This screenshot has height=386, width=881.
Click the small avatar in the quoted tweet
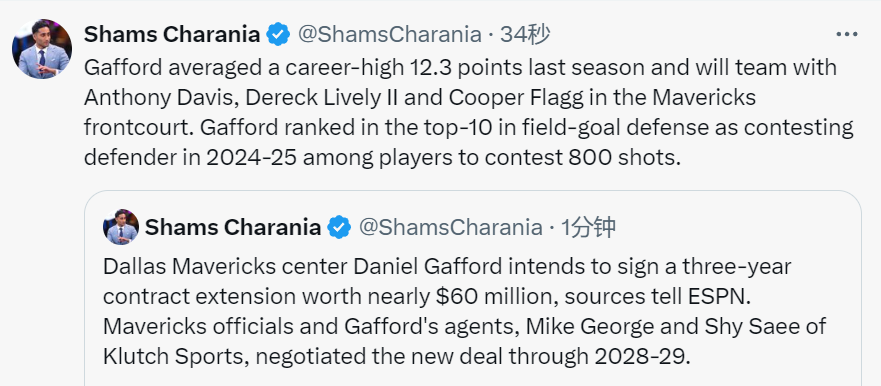121,227
